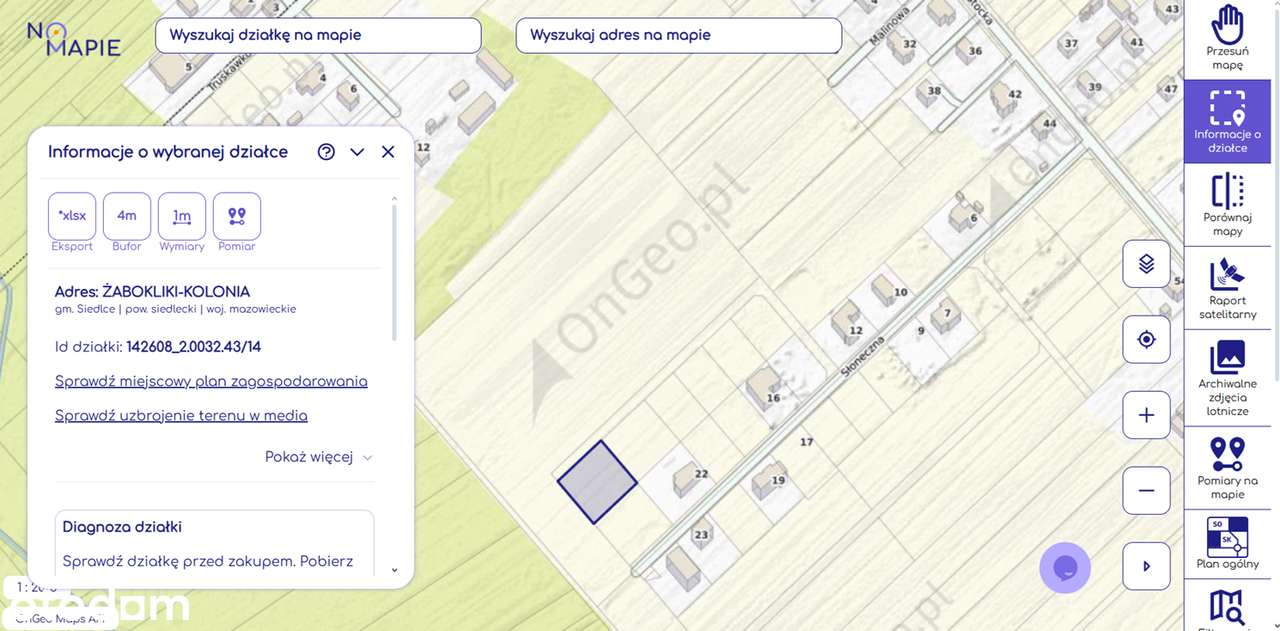Click the Diagnoza działki heading
Image resolution: width=1280 pixels, height=631 pixels.
tap(122, 527)
